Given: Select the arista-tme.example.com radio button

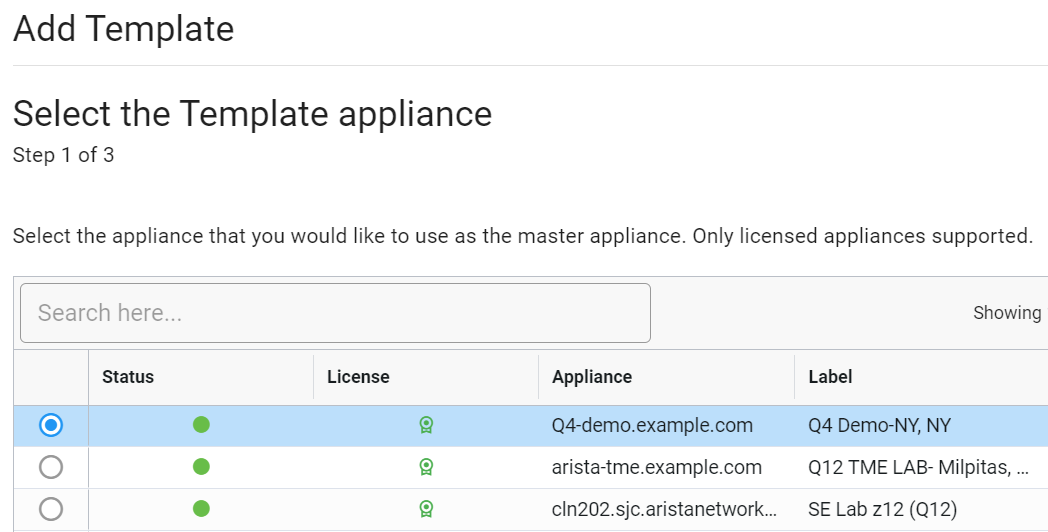Looking at the screenshot, I should click(x=51, y=467).
